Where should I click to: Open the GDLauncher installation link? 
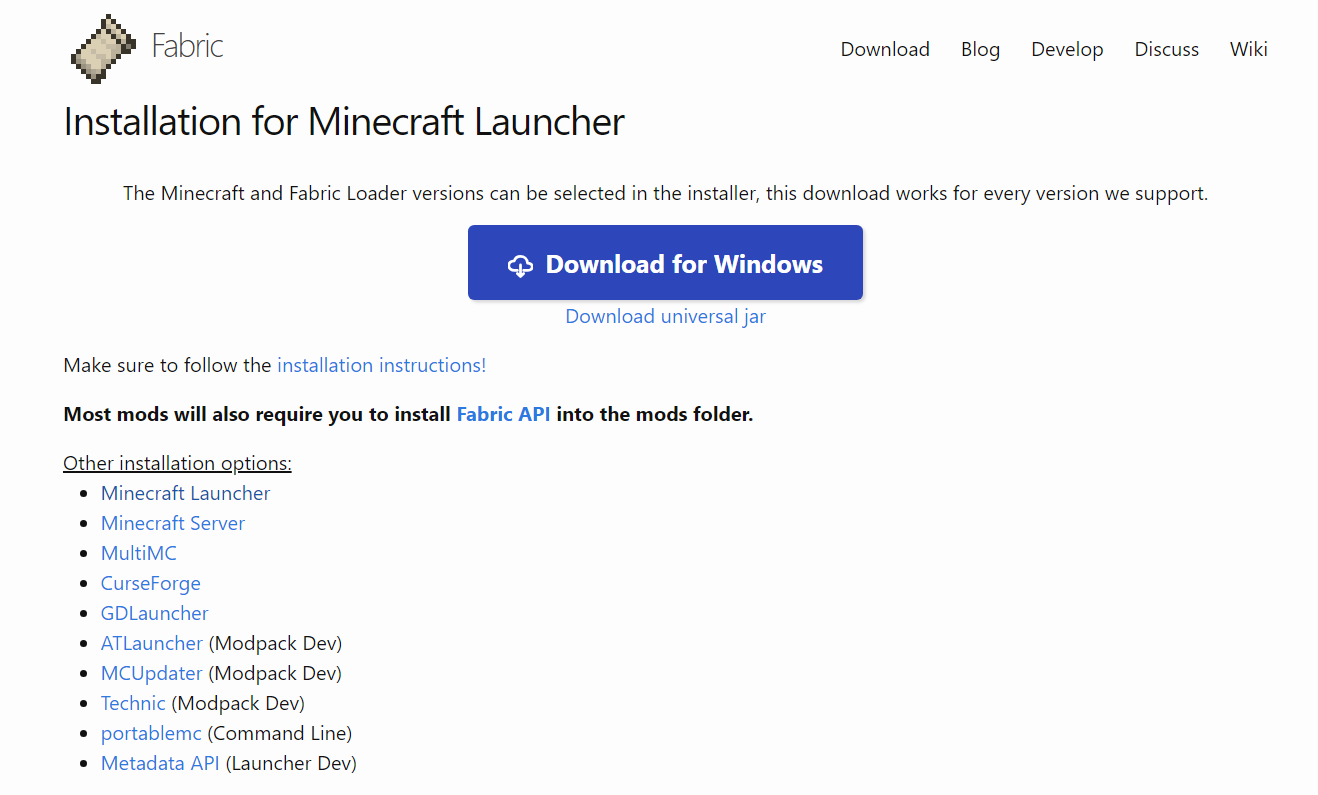point(154,613)
